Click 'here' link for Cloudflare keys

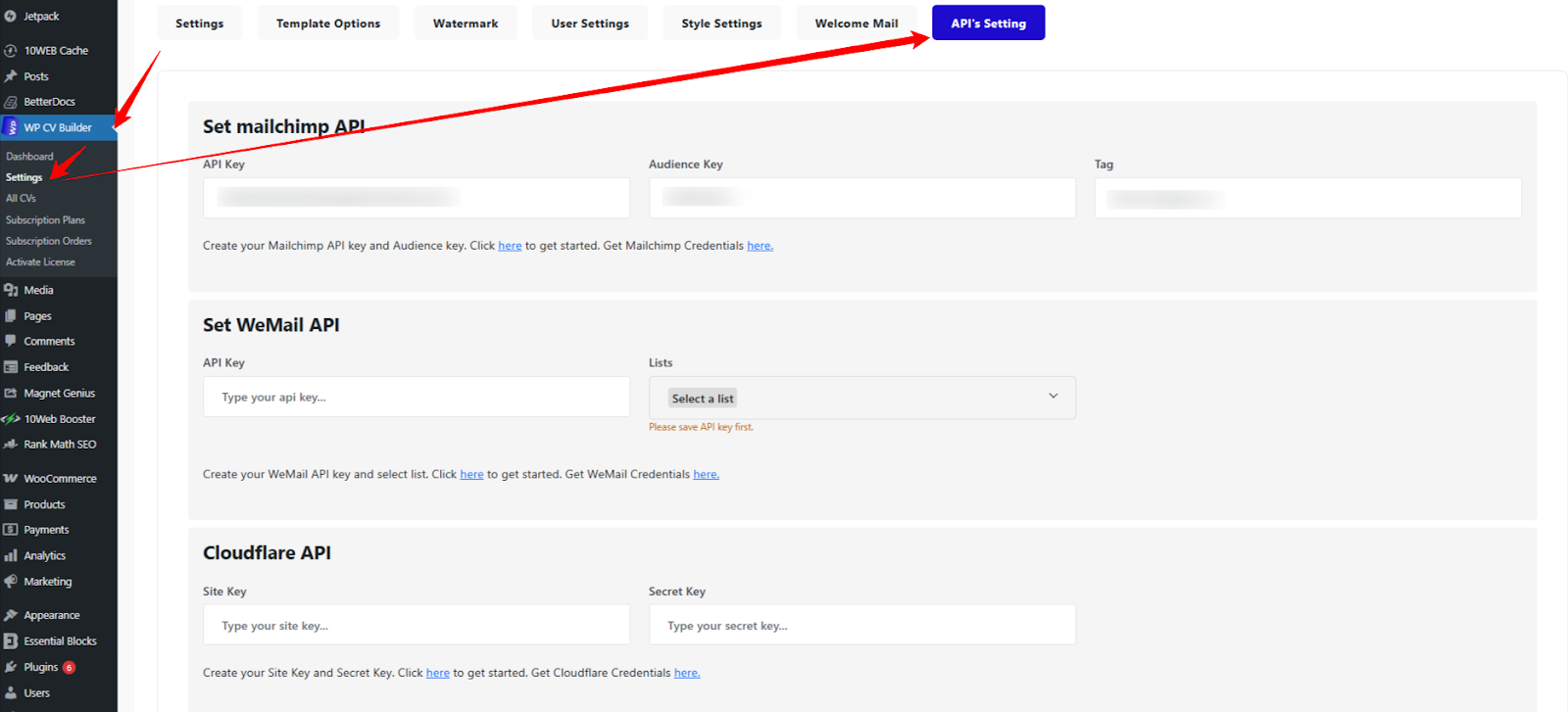point(438,673)
